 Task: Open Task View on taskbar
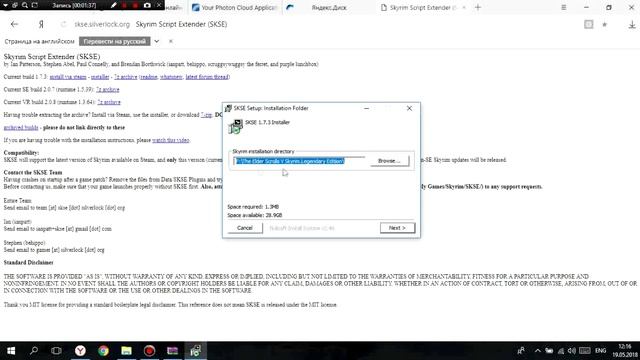tap(56, 351)
